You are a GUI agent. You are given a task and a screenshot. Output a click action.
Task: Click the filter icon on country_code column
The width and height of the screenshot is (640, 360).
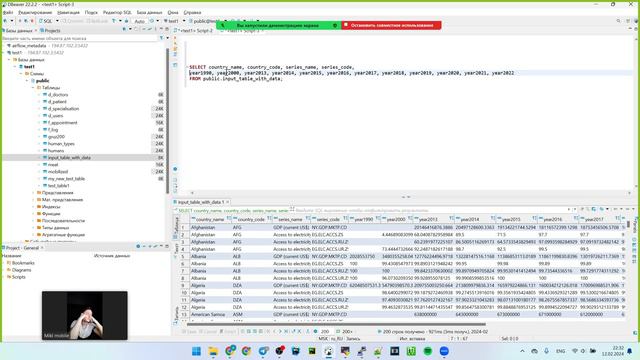point(269,219)
